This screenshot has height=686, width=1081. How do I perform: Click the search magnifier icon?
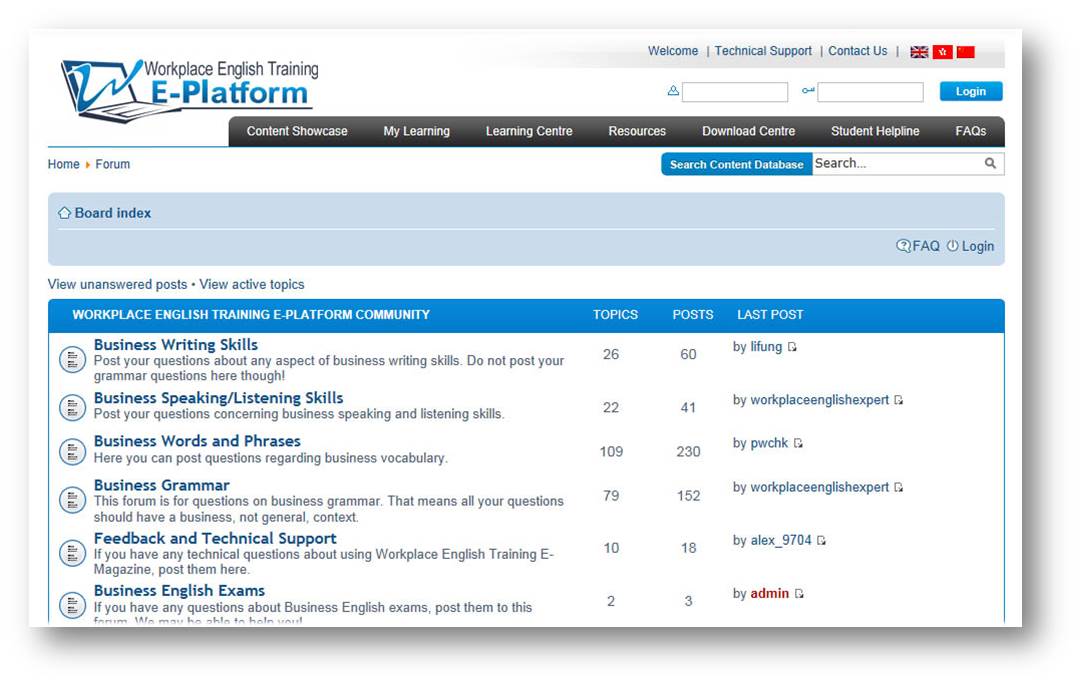(990, 164)
